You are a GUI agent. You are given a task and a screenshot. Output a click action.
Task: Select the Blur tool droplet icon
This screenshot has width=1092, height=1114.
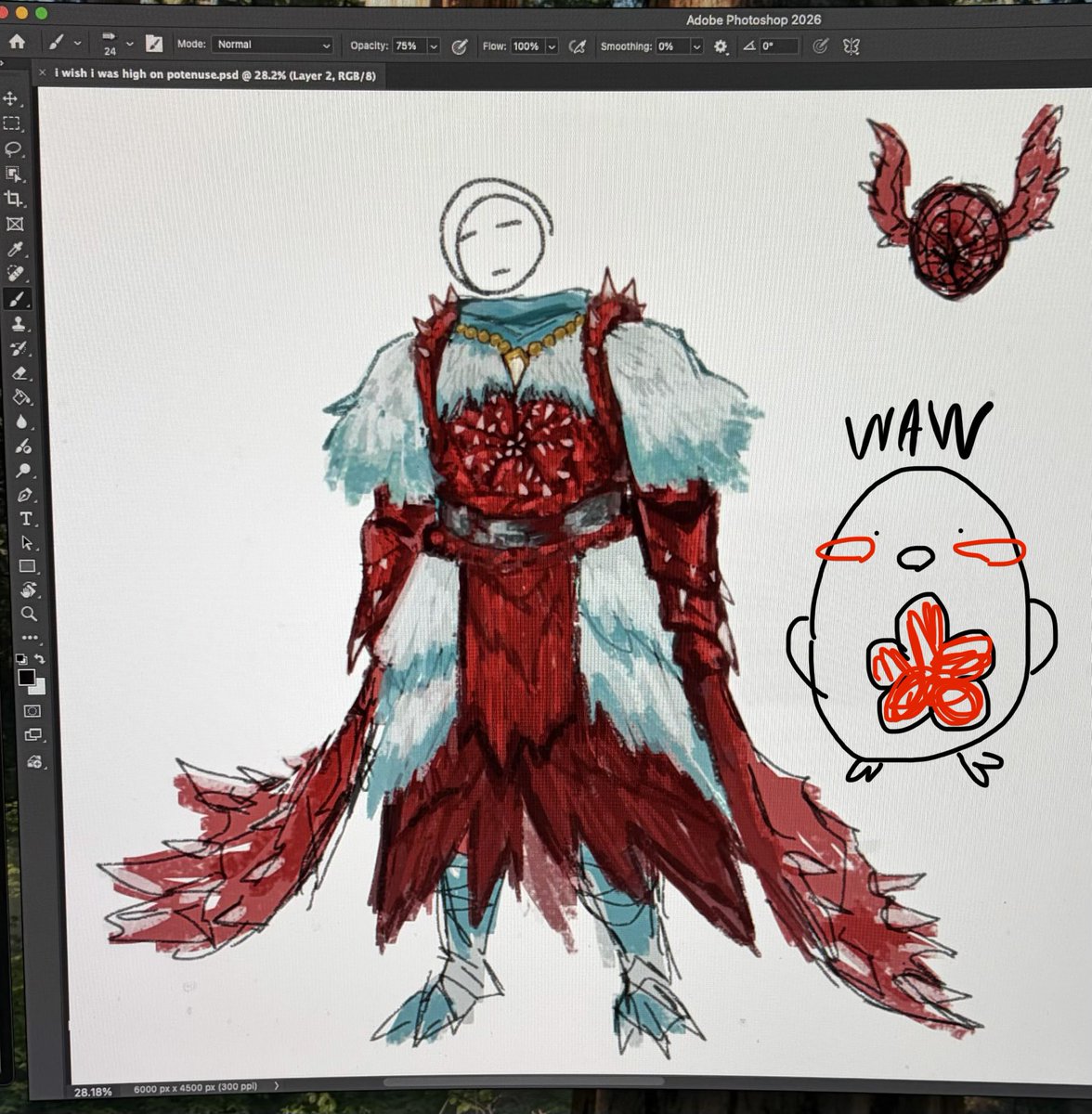tap(21, 422)
